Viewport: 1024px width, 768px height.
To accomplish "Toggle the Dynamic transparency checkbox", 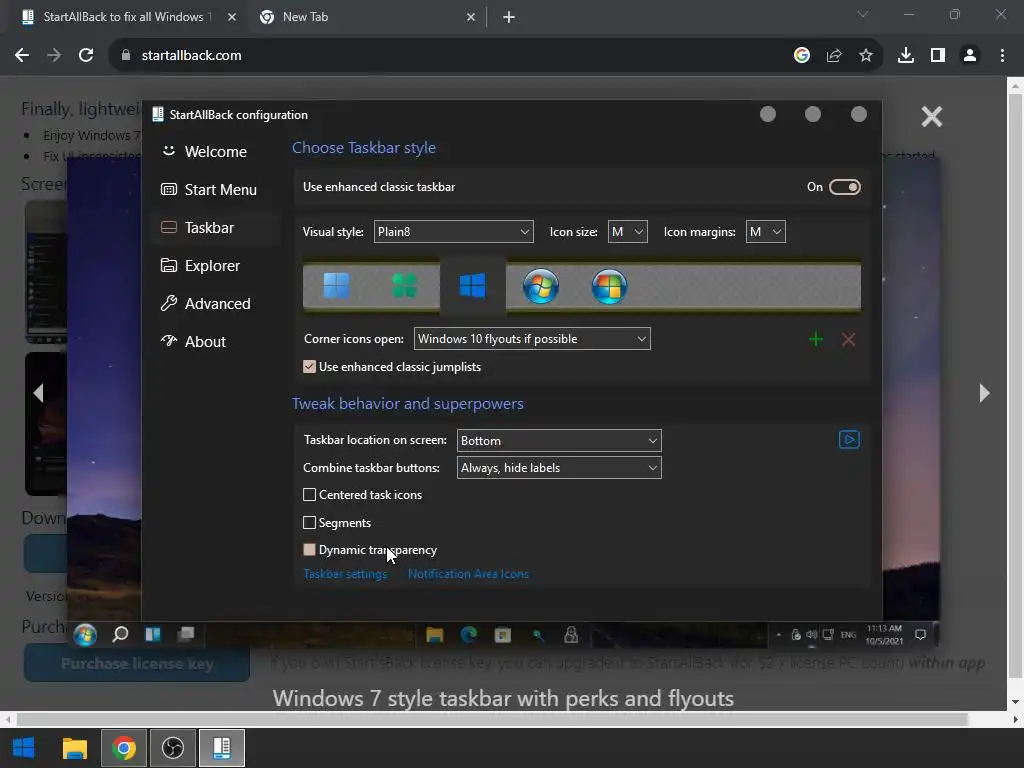I will click(310, 550).
